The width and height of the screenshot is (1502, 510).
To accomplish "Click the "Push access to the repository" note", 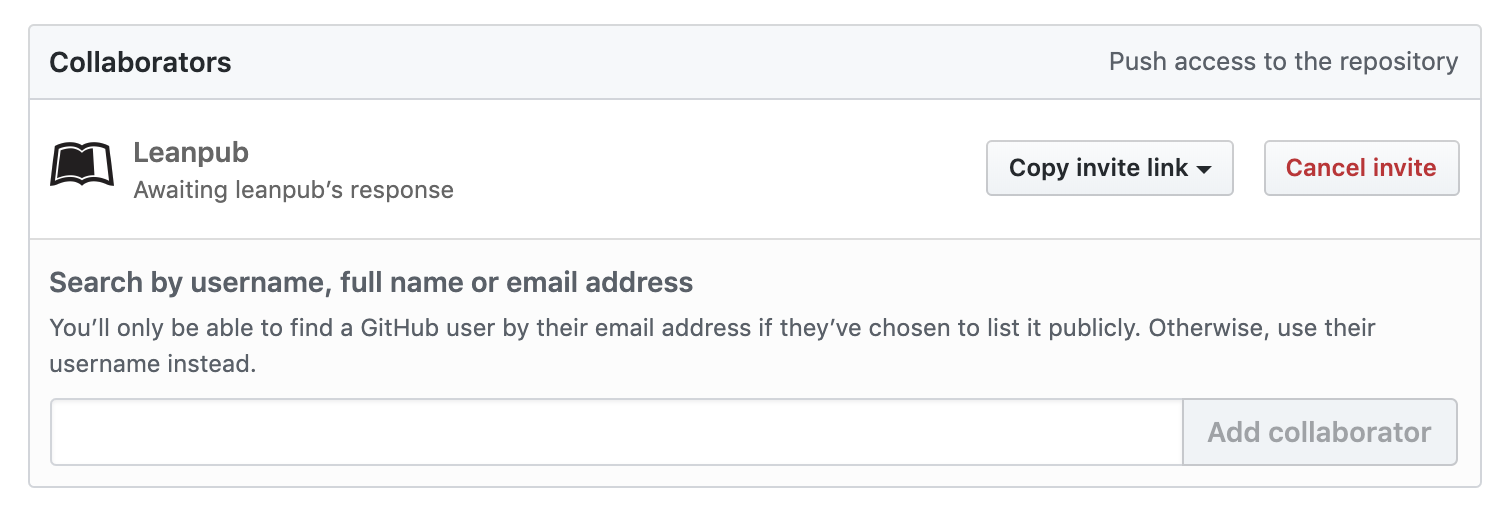I will point(1283,62).
